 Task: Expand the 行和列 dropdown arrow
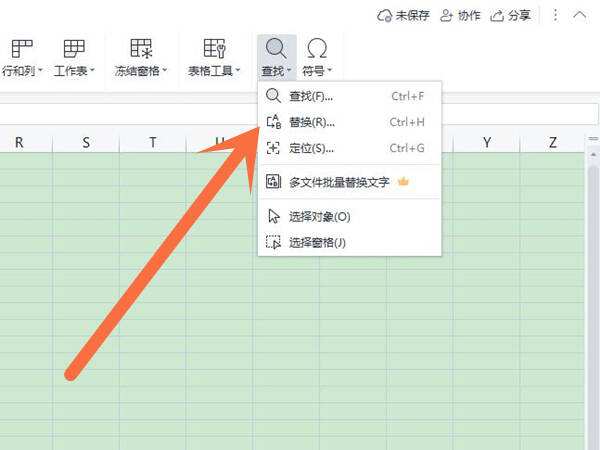(40, 70)
